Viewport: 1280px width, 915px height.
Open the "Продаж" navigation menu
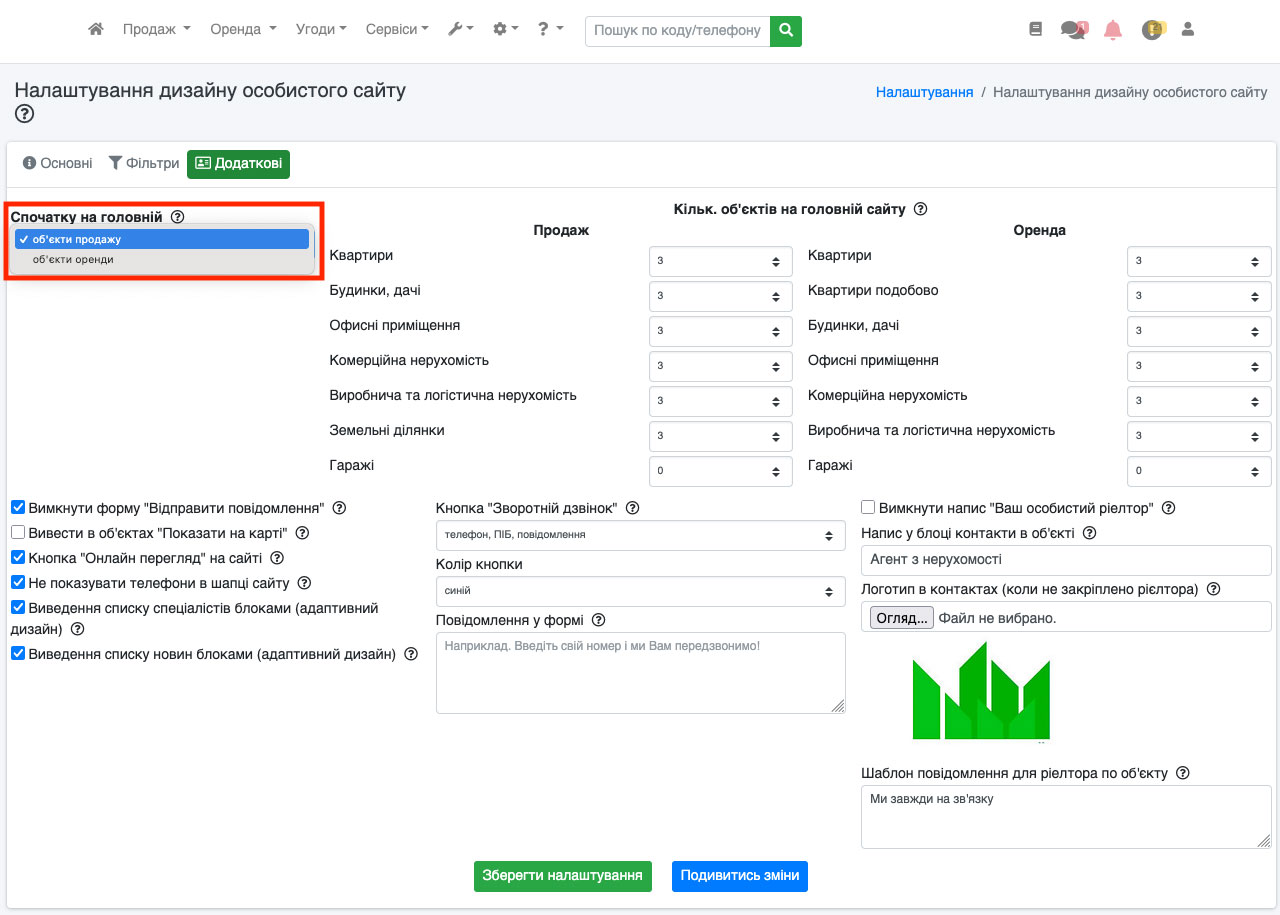coord(156,30)
